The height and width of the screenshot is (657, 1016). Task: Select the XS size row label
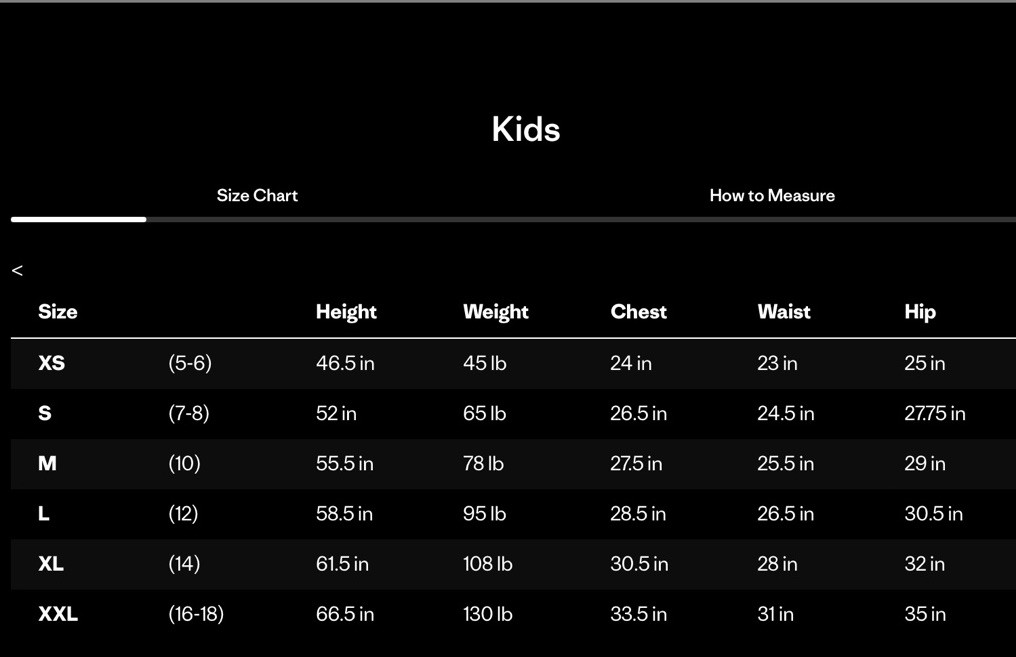coord(52,363)
